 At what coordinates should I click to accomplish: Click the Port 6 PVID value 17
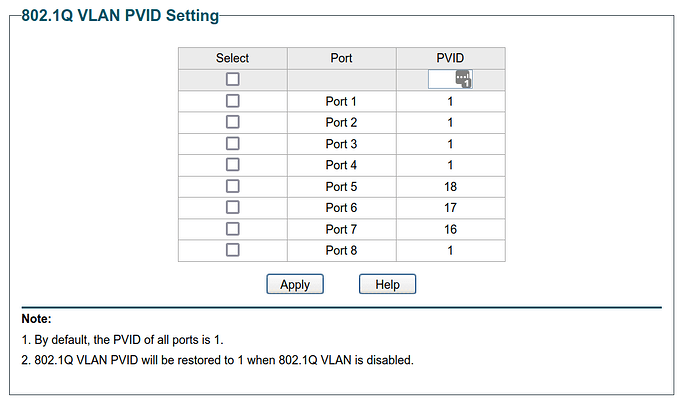pyautogui.click(x=450, y=208)
